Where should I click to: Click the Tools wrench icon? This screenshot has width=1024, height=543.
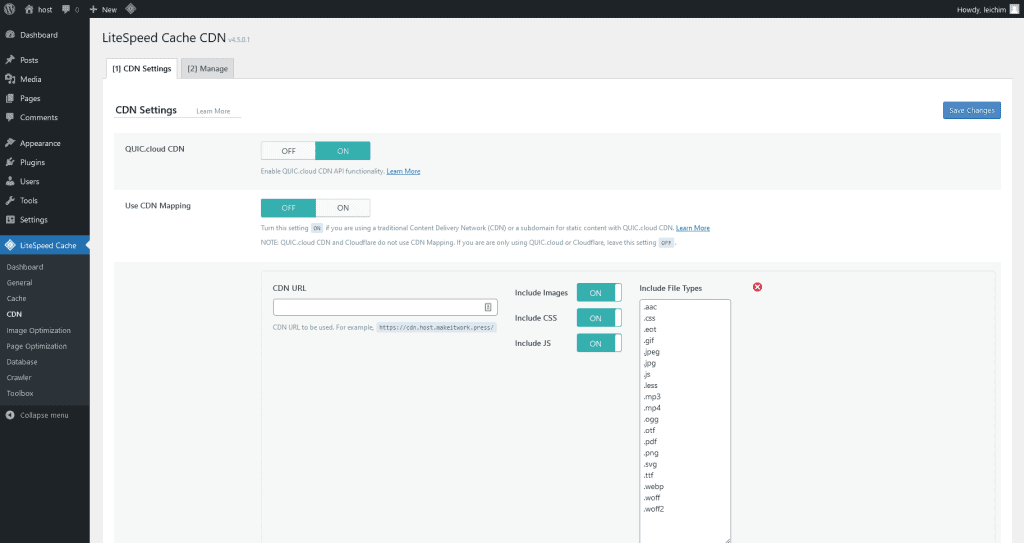click(10, 201)
